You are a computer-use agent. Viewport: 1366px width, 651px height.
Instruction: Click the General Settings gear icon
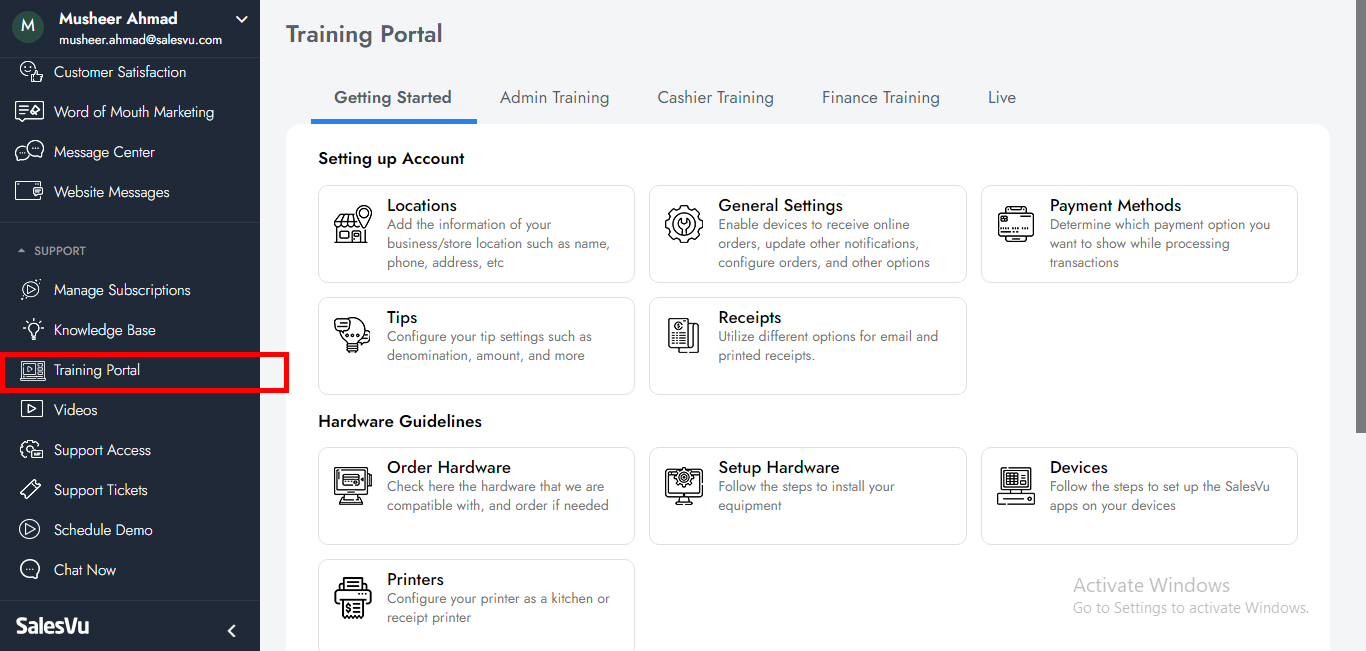684,225
